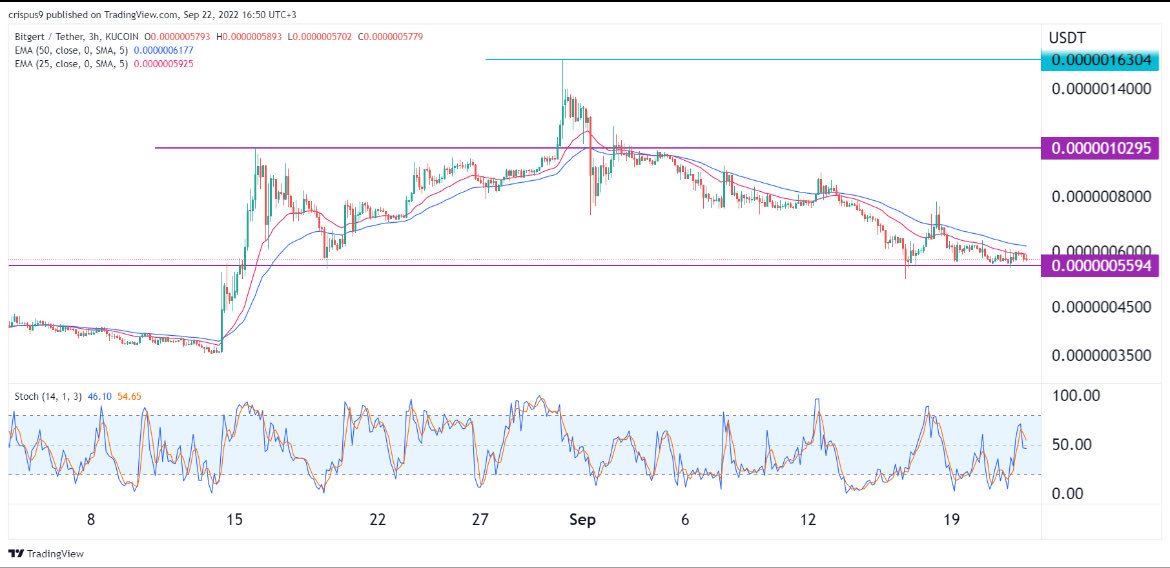1170x568 pixels.
Task: Click the 15 date label on time axis
Action: click(234, 520)
